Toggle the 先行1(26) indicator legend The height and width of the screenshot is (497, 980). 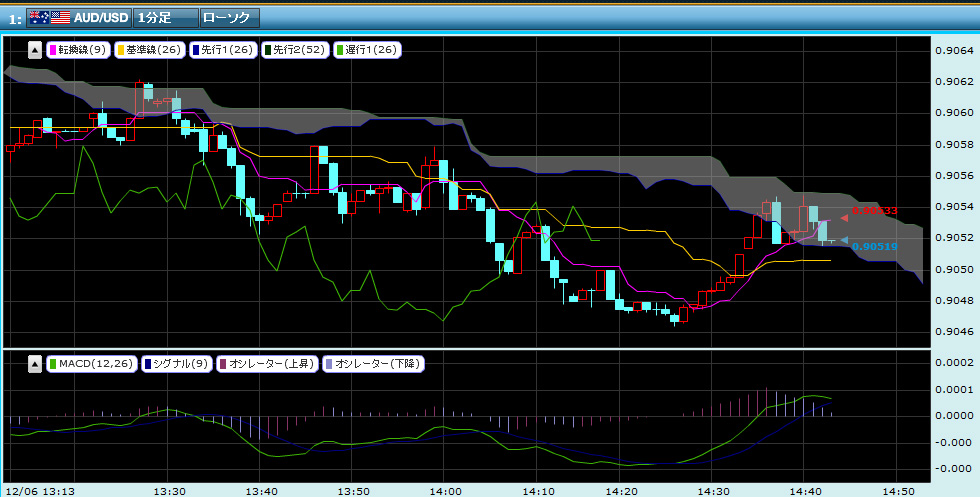(x=224, y=50)
